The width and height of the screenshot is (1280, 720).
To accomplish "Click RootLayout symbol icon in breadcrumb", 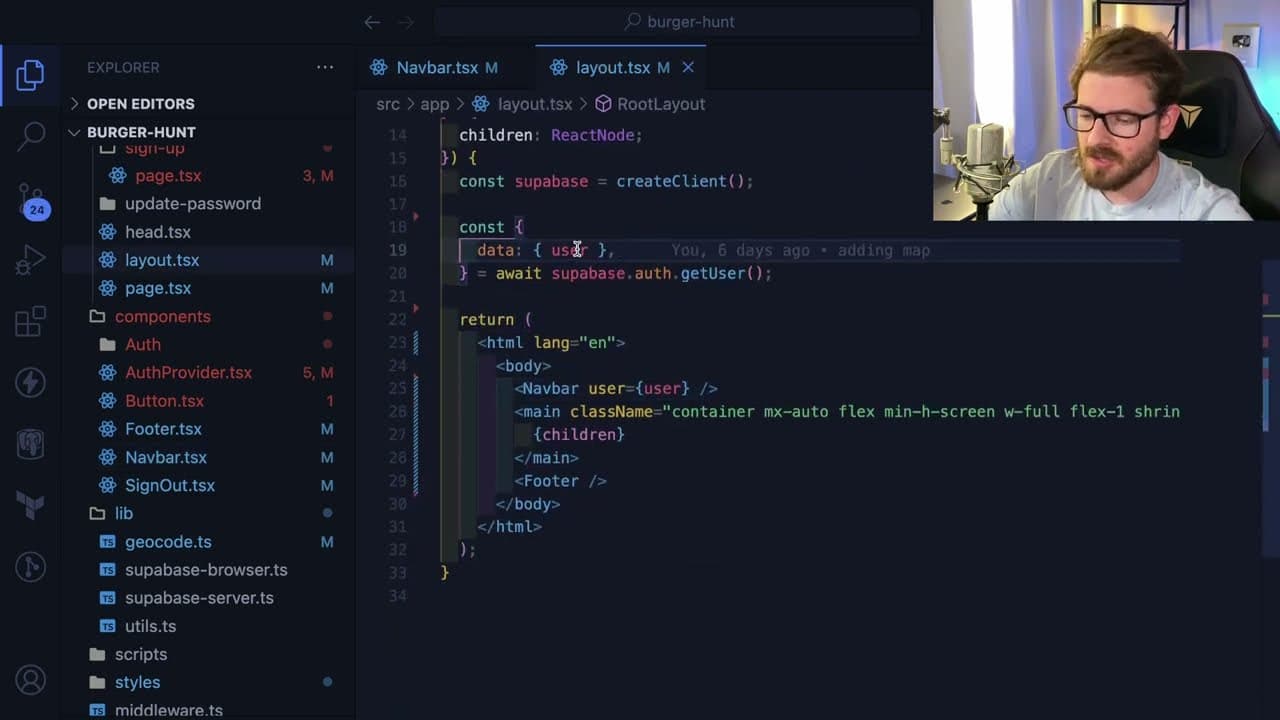I will pyautogui.click(x=603, y=104).
